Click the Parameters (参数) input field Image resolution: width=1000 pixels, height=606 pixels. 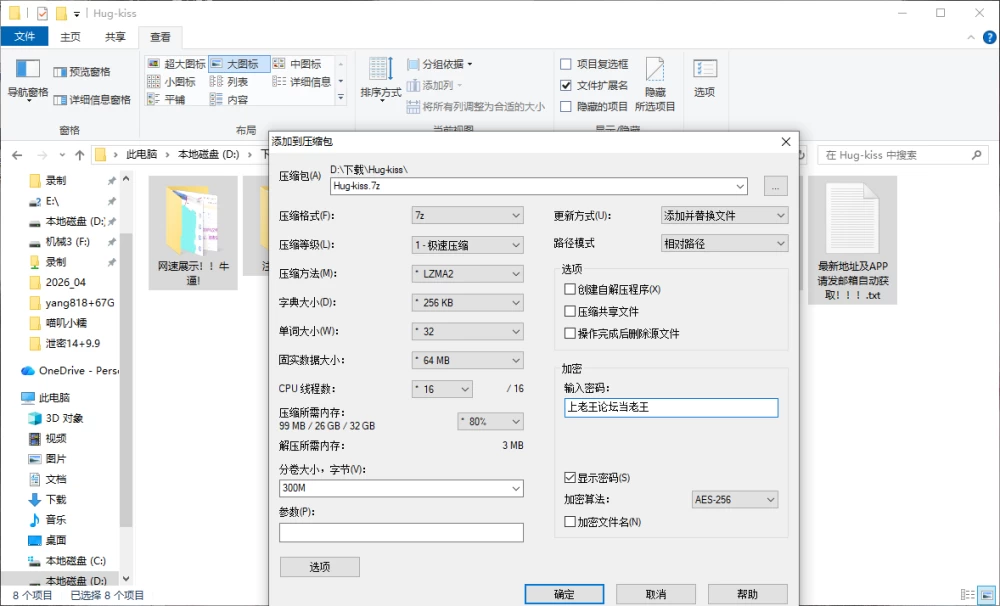401,533
